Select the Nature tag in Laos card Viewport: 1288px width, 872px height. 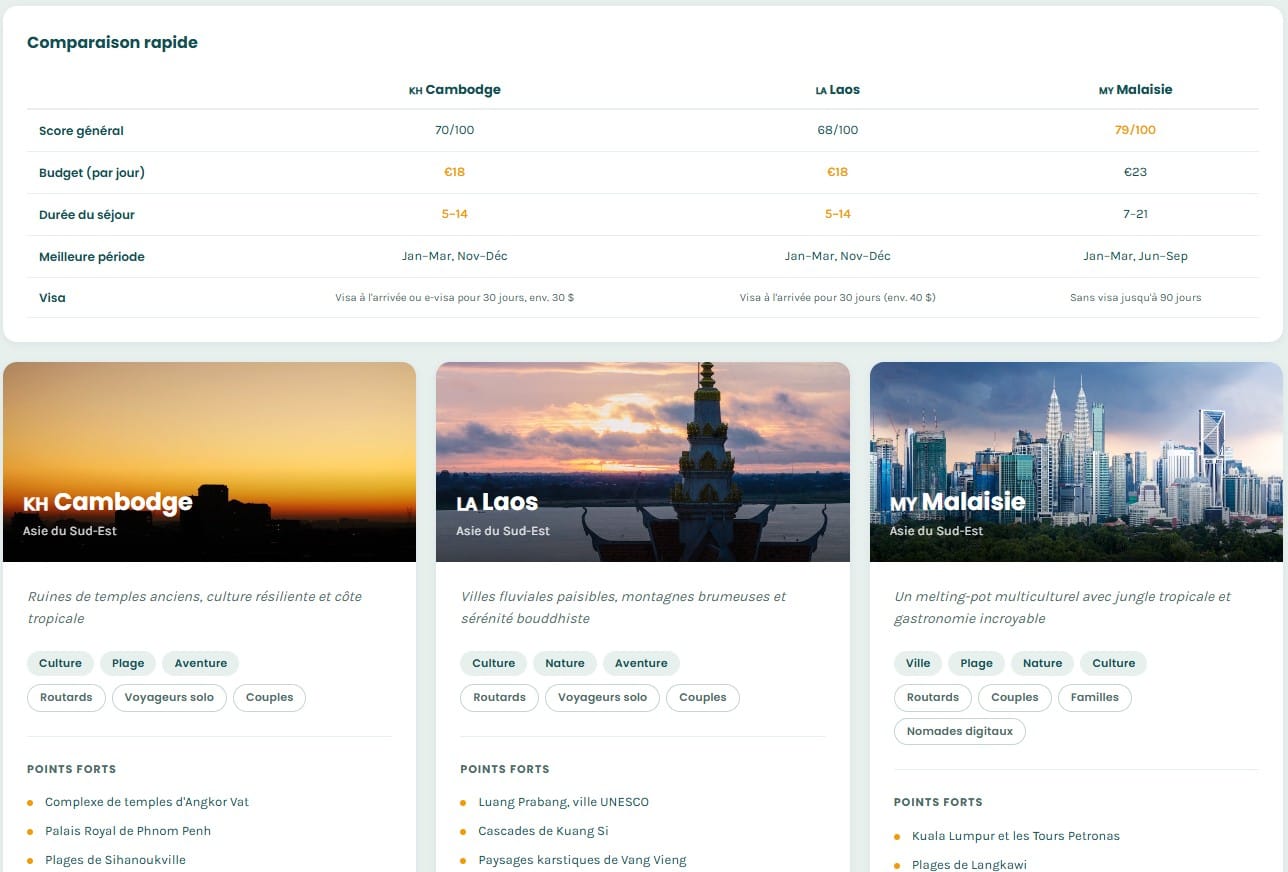point(565,663)
